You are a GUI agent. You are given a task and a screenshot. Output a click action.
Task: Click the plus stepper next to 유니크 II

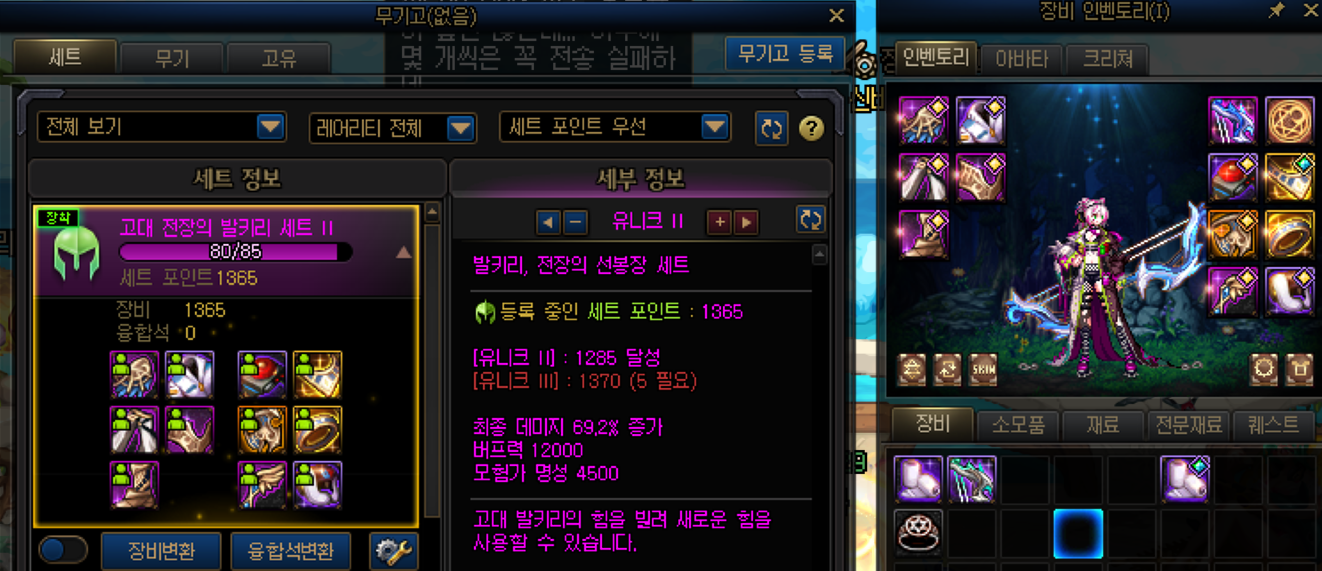pos(718,221)
